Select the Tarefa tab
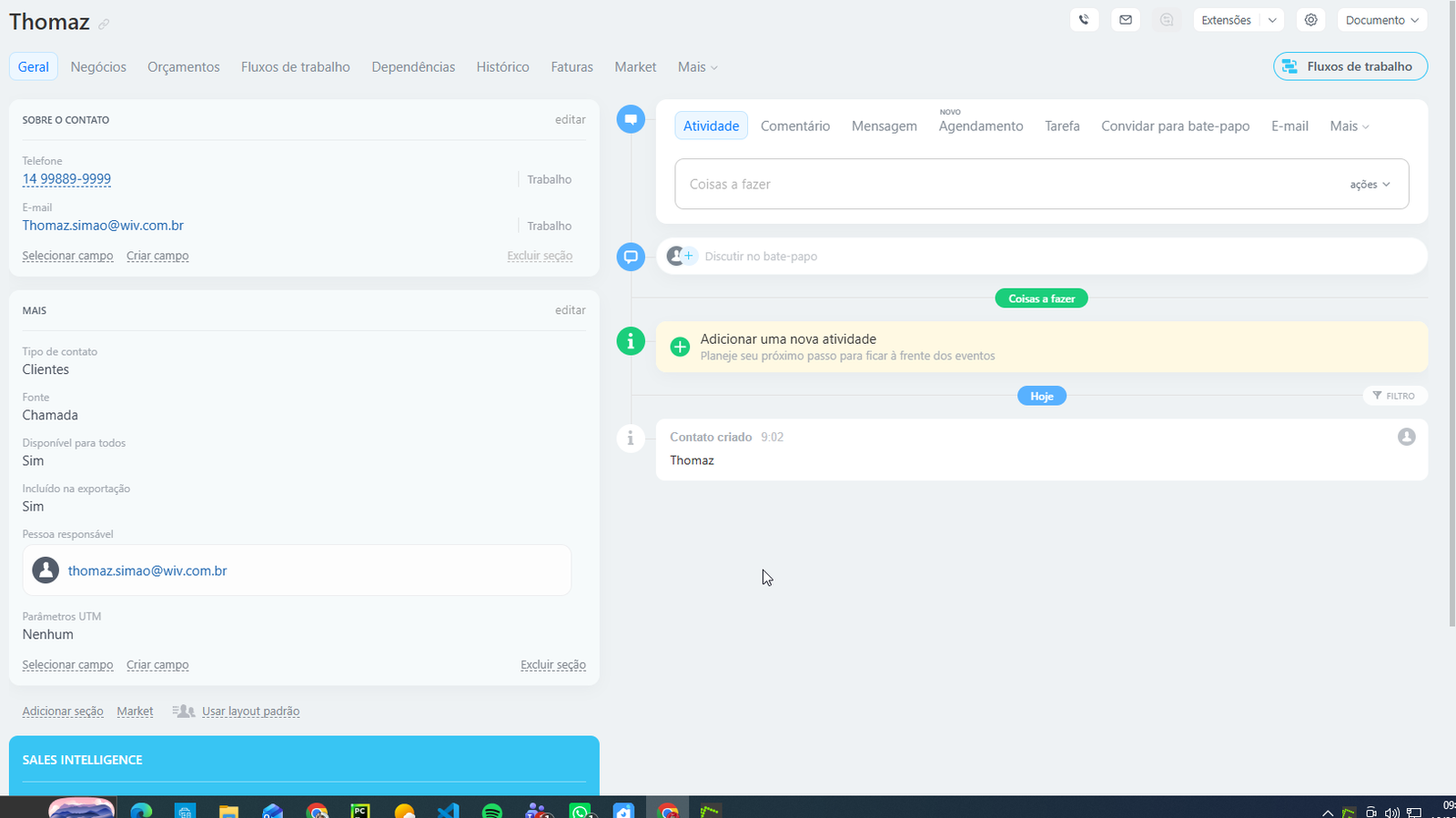 (1062, 126)
